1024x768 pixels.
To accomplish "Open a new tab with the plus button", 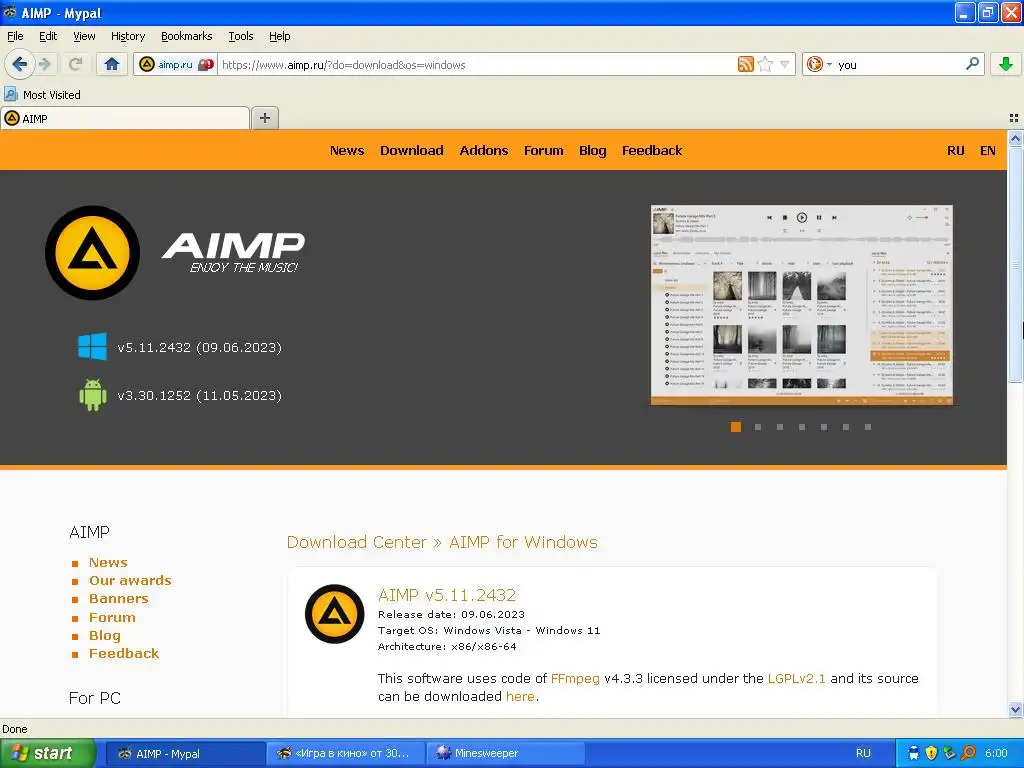I will point(264,118).
